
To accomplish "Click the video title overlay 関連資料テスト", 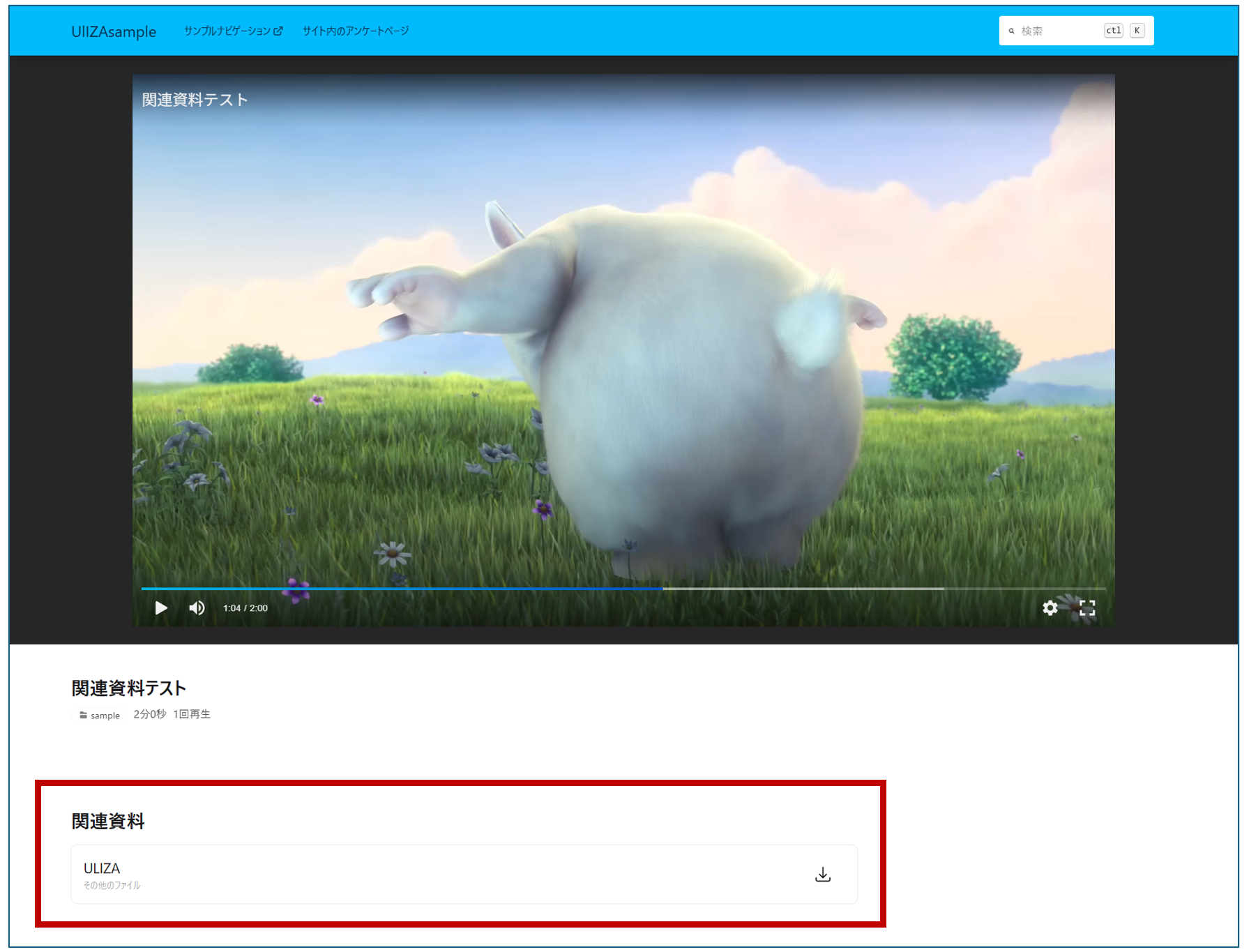I will tap(195, 100).
